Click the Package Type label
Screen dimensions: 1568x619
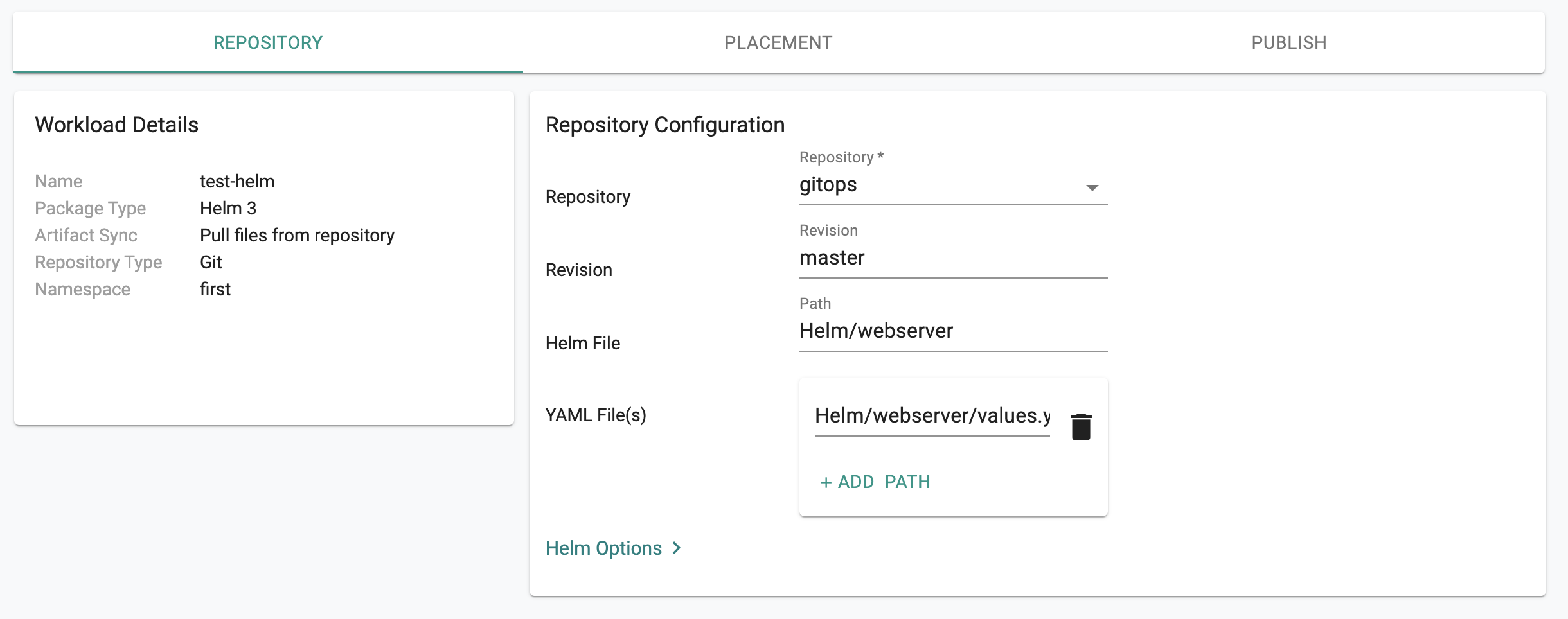(91, 209)
